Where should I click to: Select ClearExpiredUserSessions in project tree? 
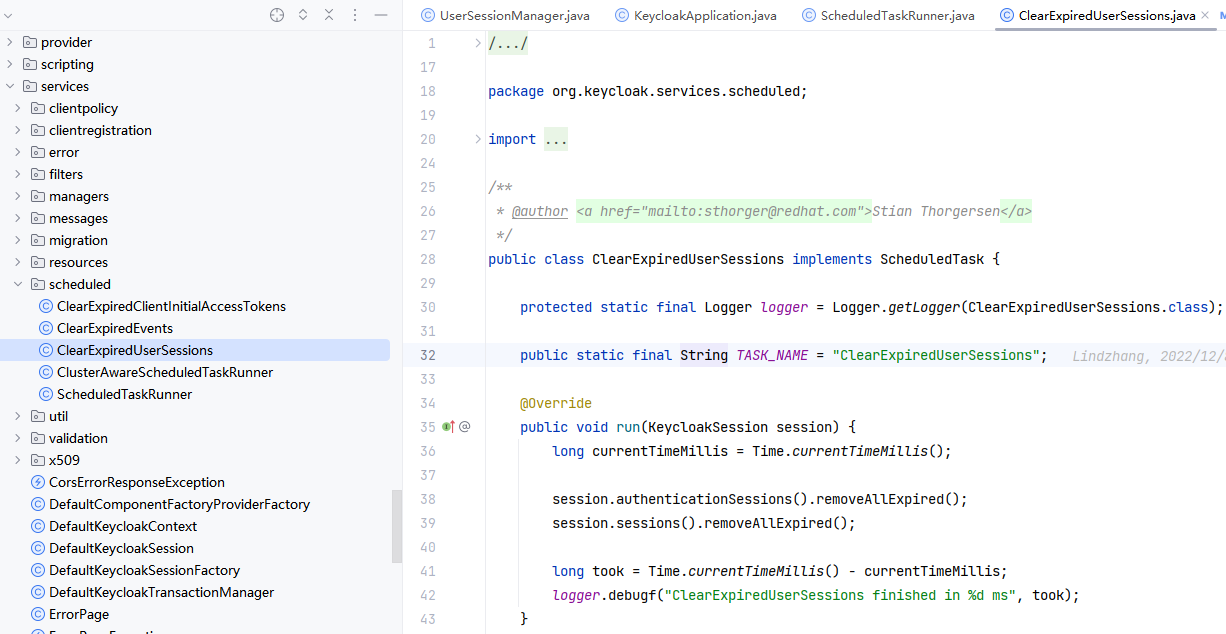point(195,350)
